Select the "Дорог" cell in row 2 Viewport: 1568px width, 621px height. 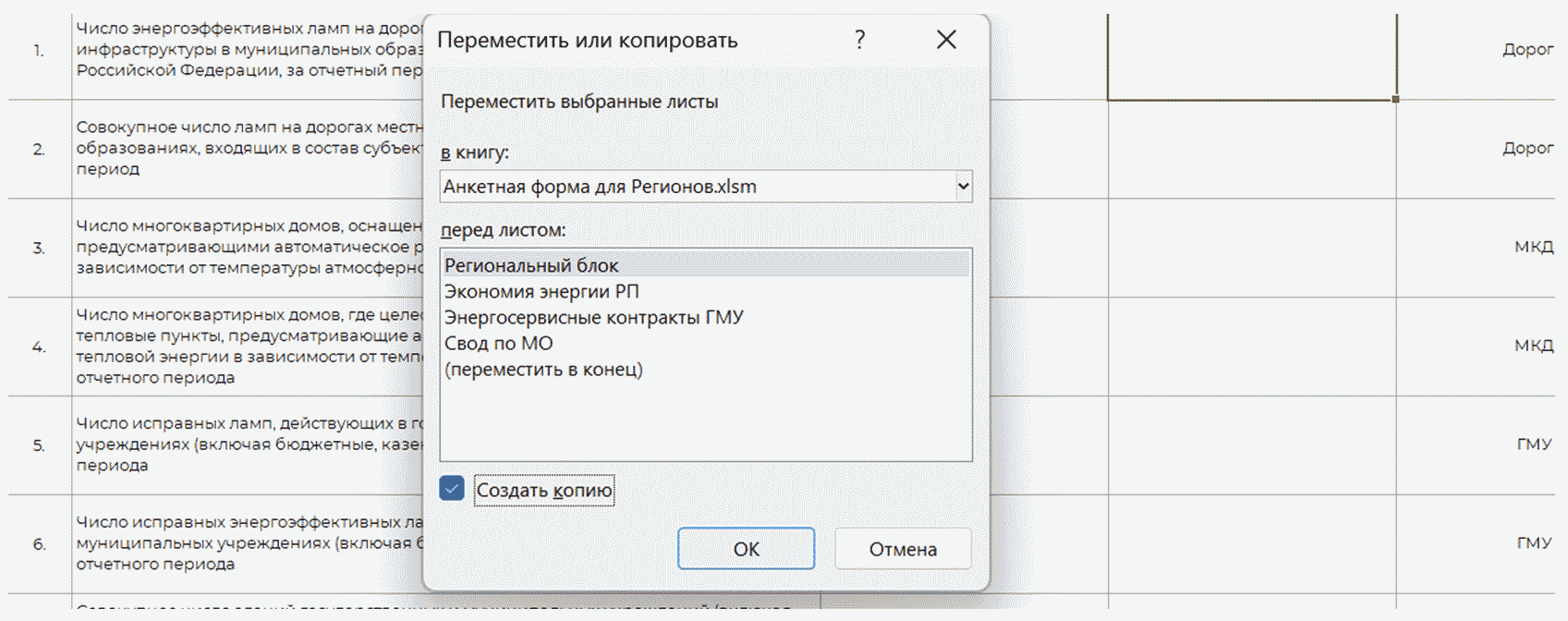click(1526, 148)
